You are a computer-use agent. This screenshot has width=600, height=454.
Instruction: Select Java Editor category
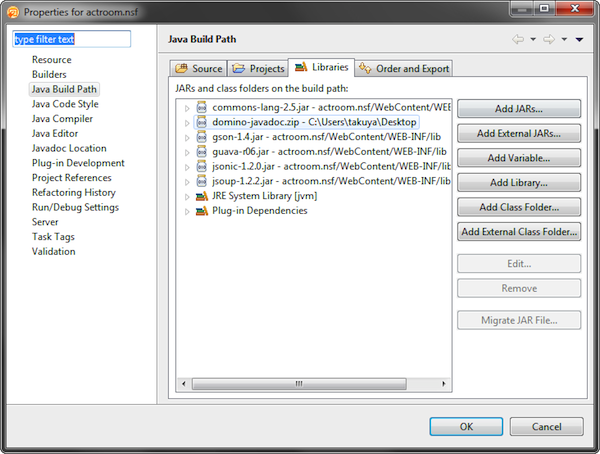[x=55, y=133]
